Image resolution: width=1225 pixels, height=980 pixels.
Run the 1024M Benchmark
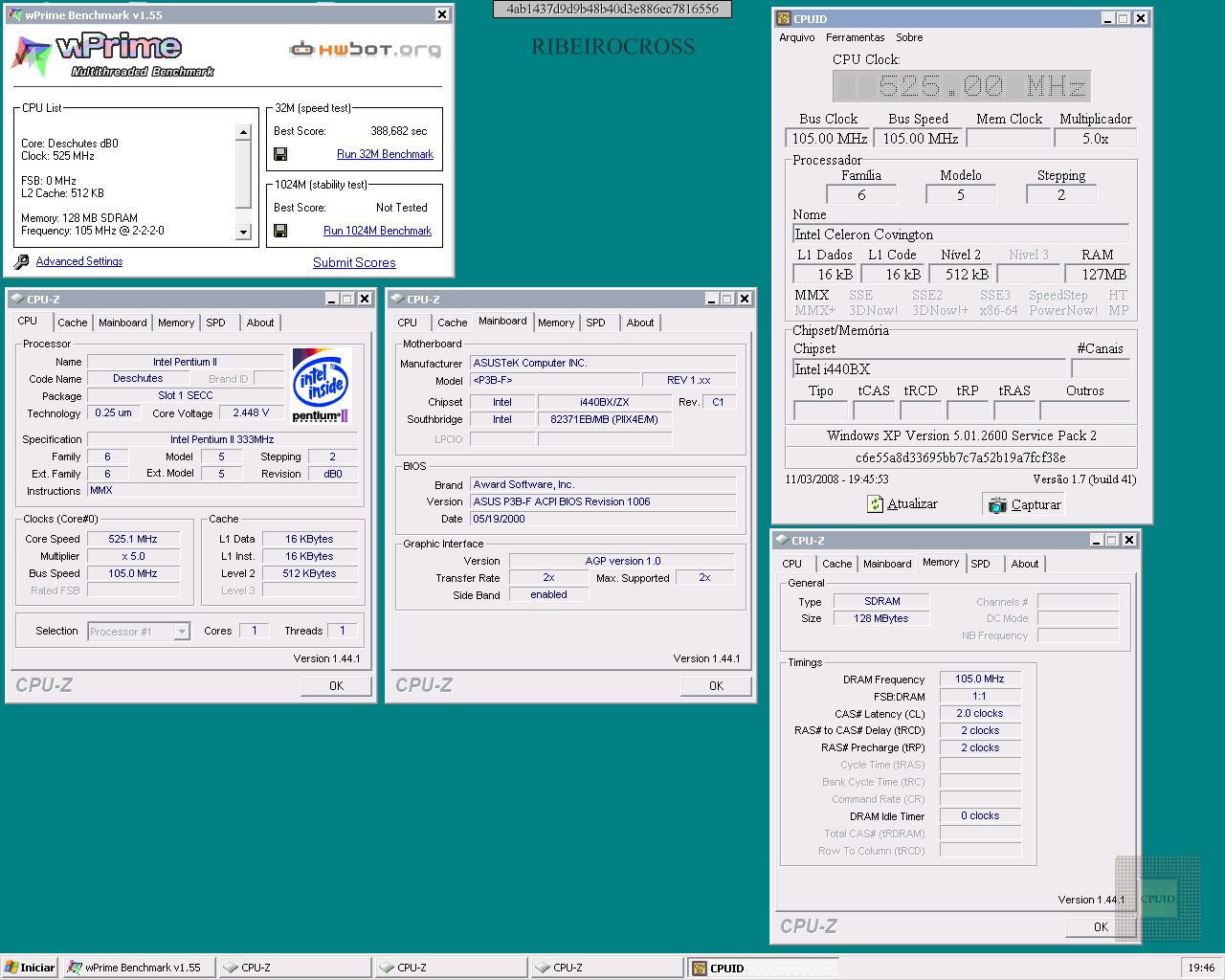tap(377, 231)
